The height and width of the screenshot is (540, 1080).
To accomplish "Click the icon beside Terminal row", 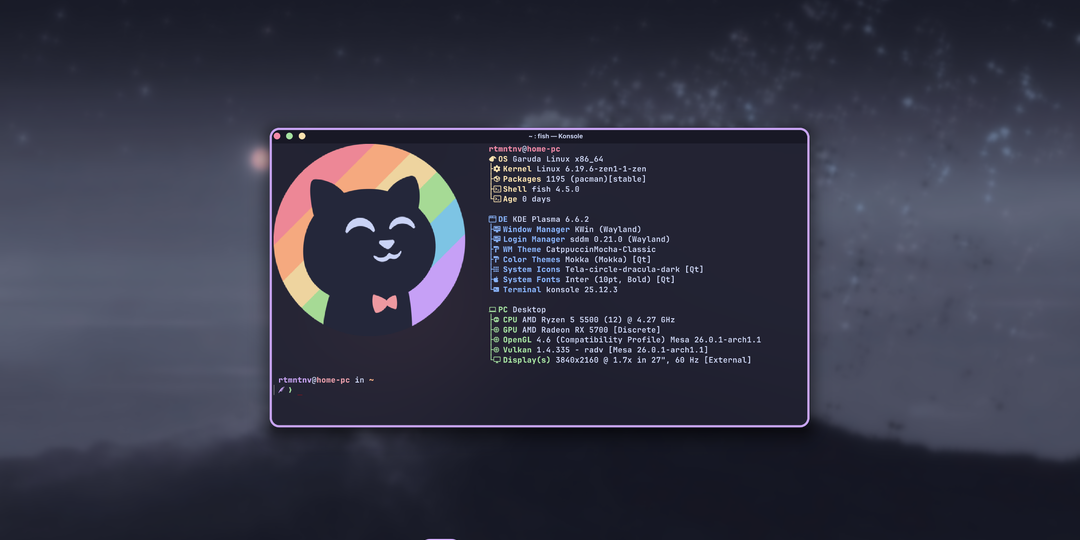I will pos(497,290).
